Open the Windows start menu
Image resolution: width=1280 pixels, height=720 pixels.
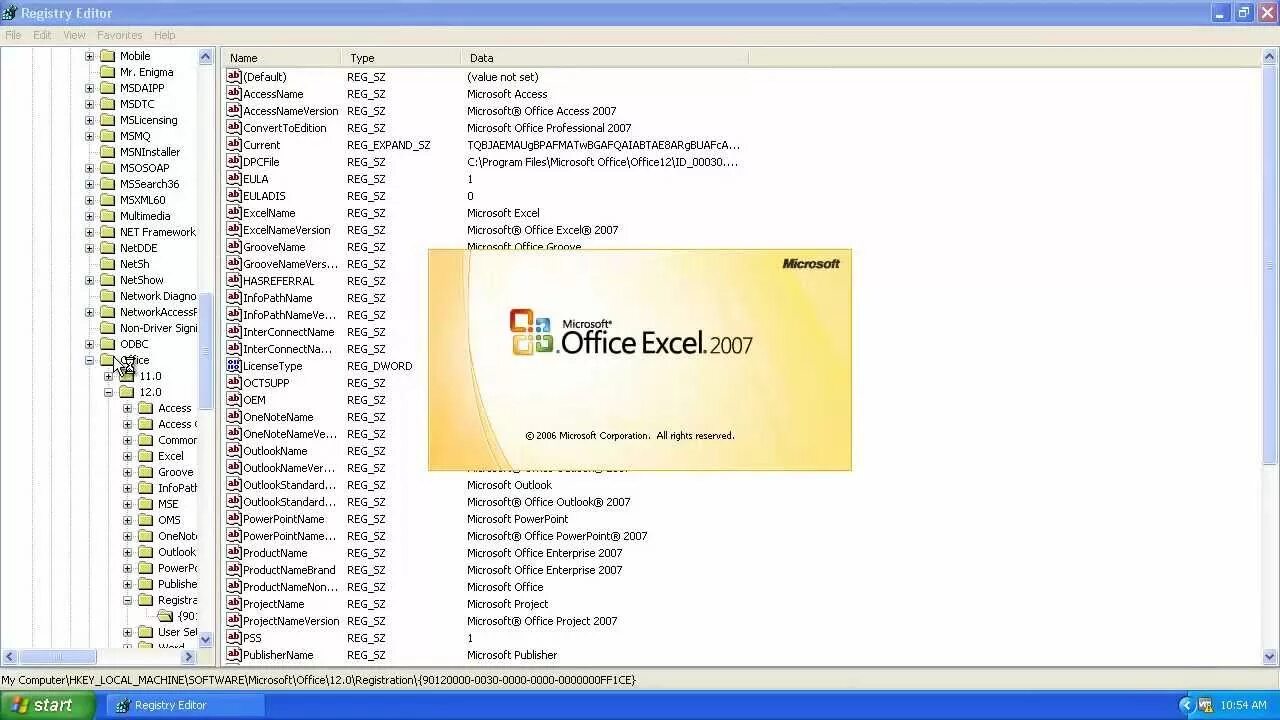47,705
